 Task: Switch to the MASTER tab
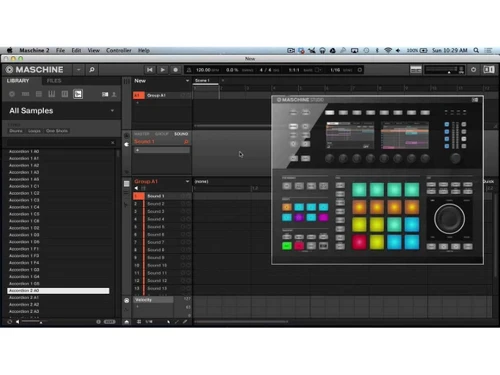pos(142,134)
